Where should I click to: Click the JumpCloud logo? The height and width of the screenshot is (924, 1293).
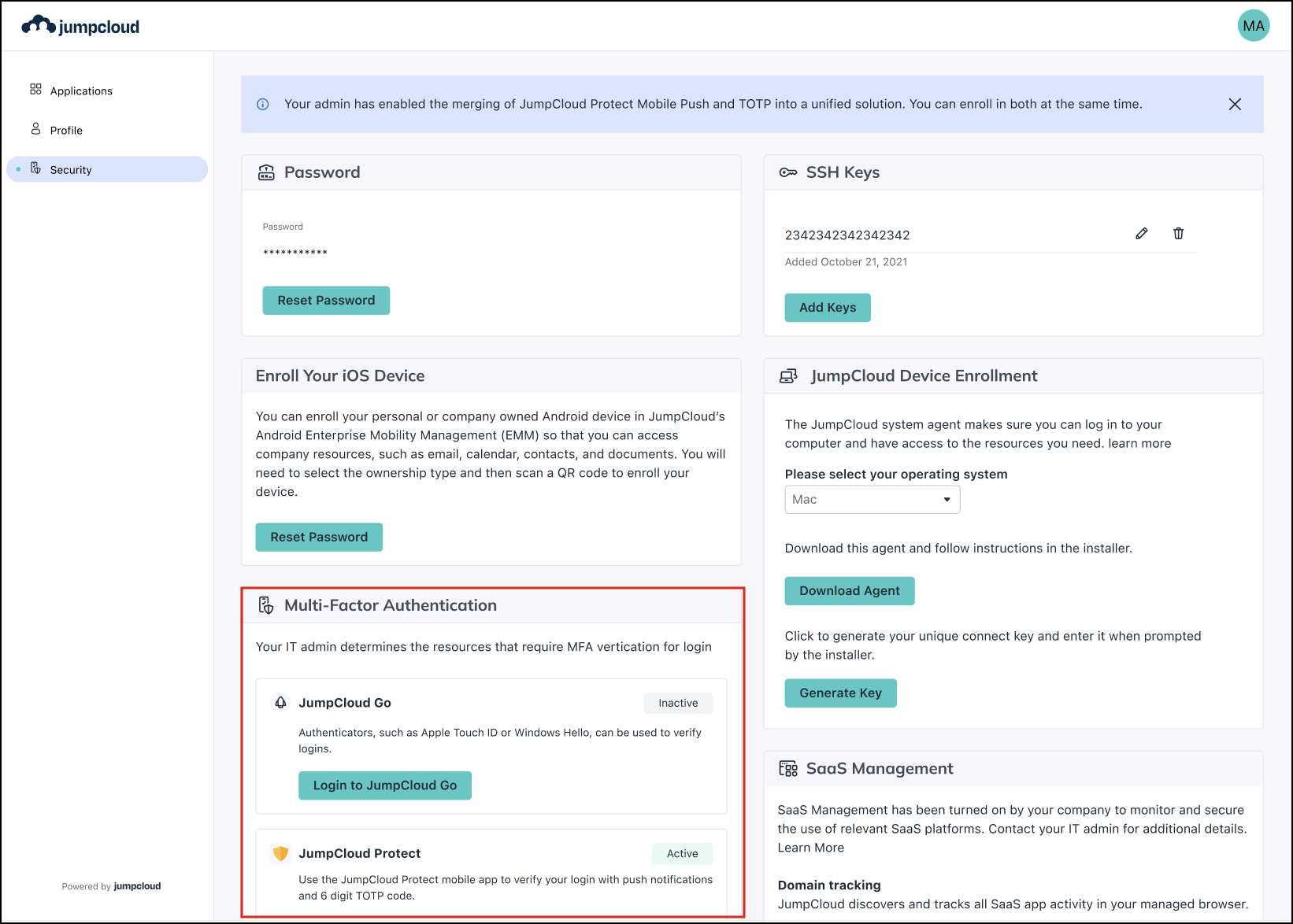[x=80, y=24]
